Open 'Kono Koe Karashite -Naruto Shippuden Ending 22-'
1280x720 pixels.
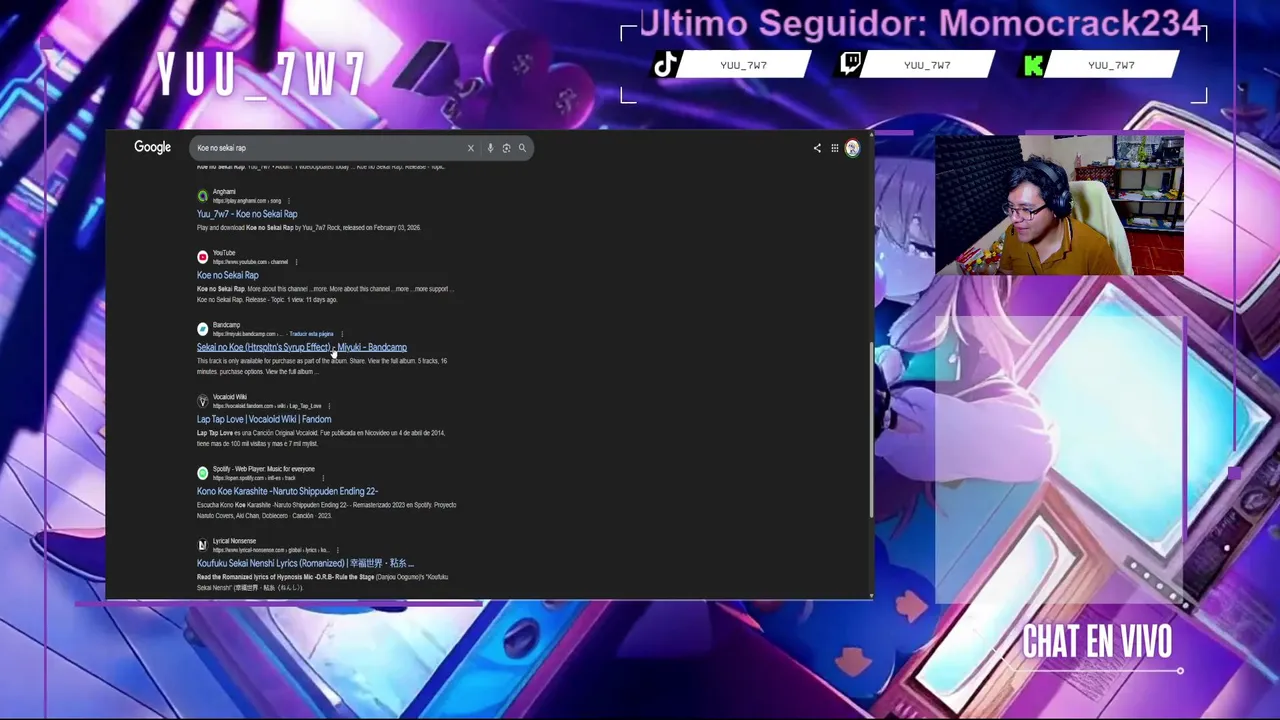click(x=287, y=491)
